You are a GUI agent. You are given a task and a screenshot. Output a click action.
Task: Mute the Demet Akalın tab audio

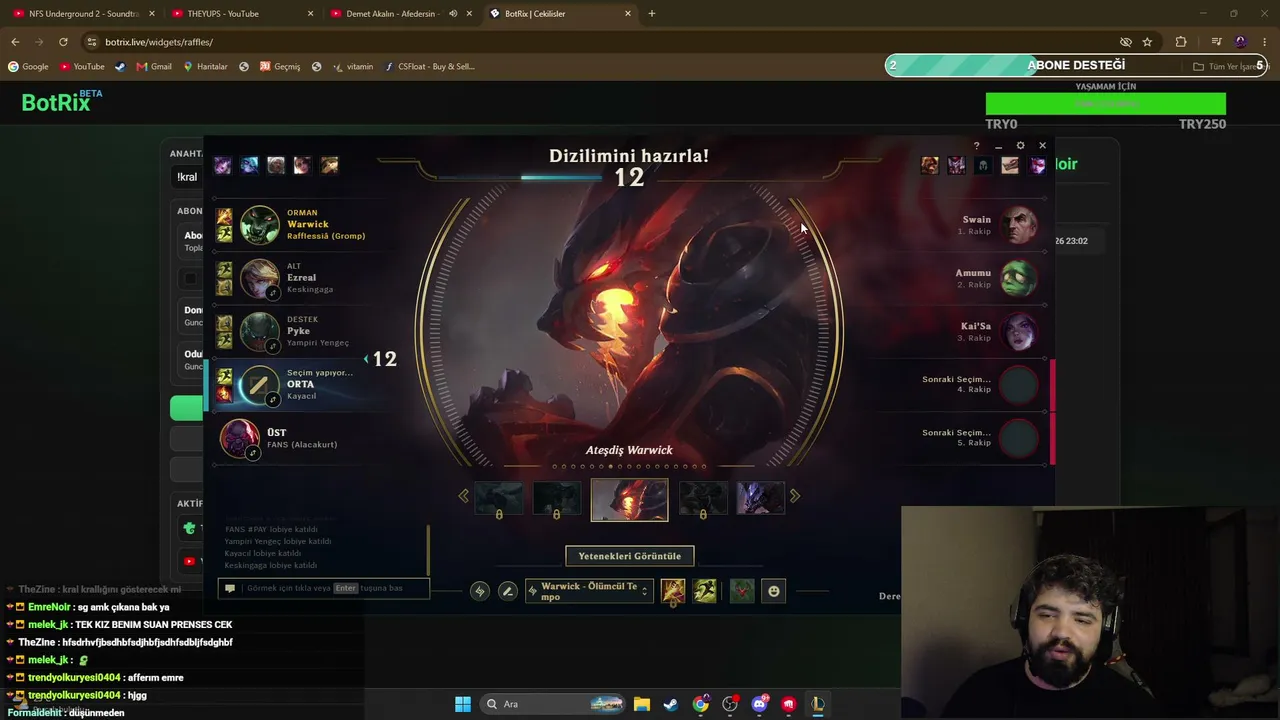tap(453, 14)
